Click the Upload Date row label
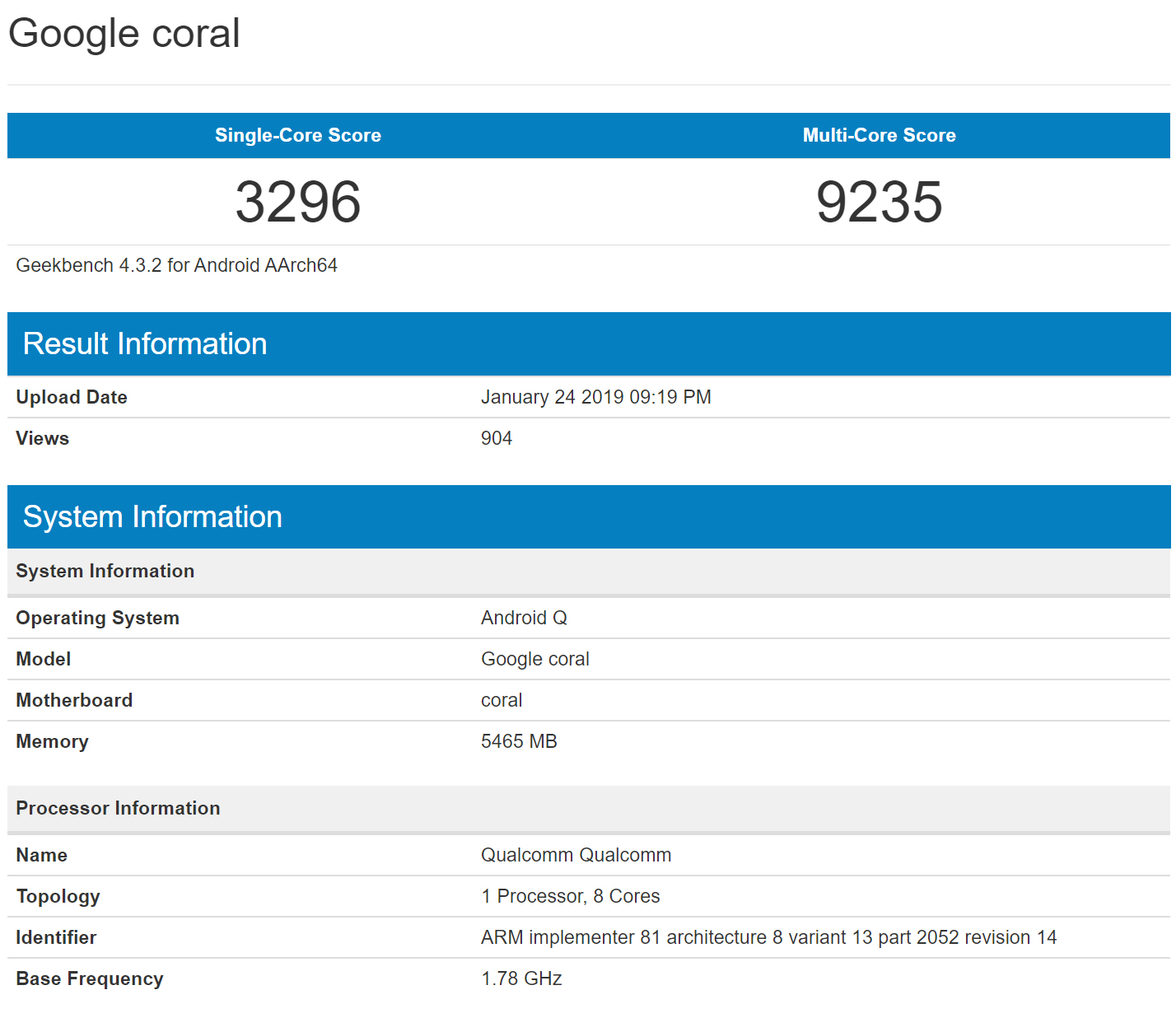Image resolution: width=1176 pixels, height=1018 pixels. coord(72,397)
